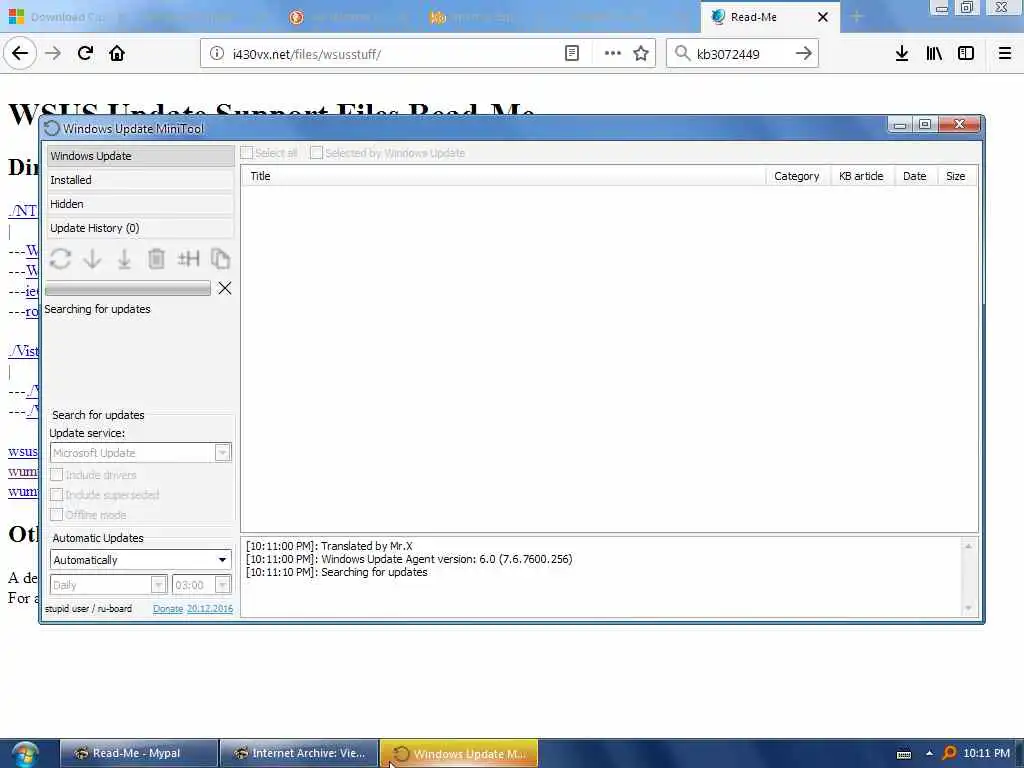Click the install updates icon

pos(124,259)
